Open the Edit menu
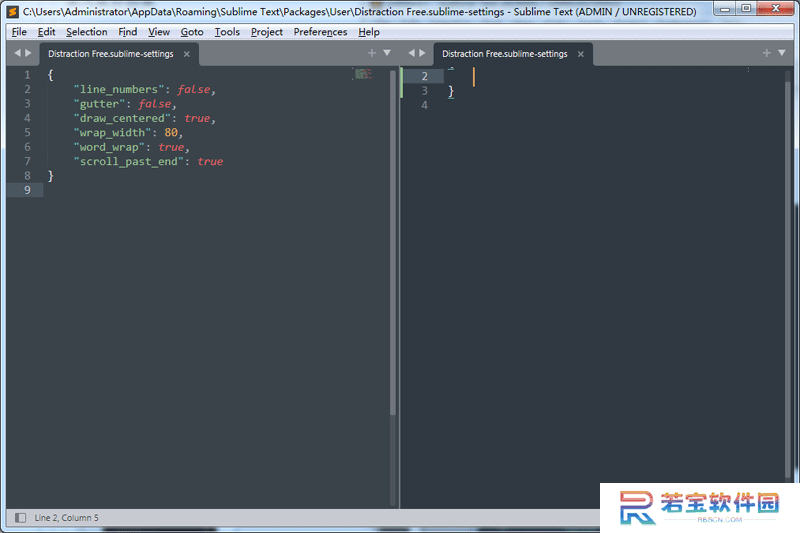Screen dimensions: 800x533 46,32
